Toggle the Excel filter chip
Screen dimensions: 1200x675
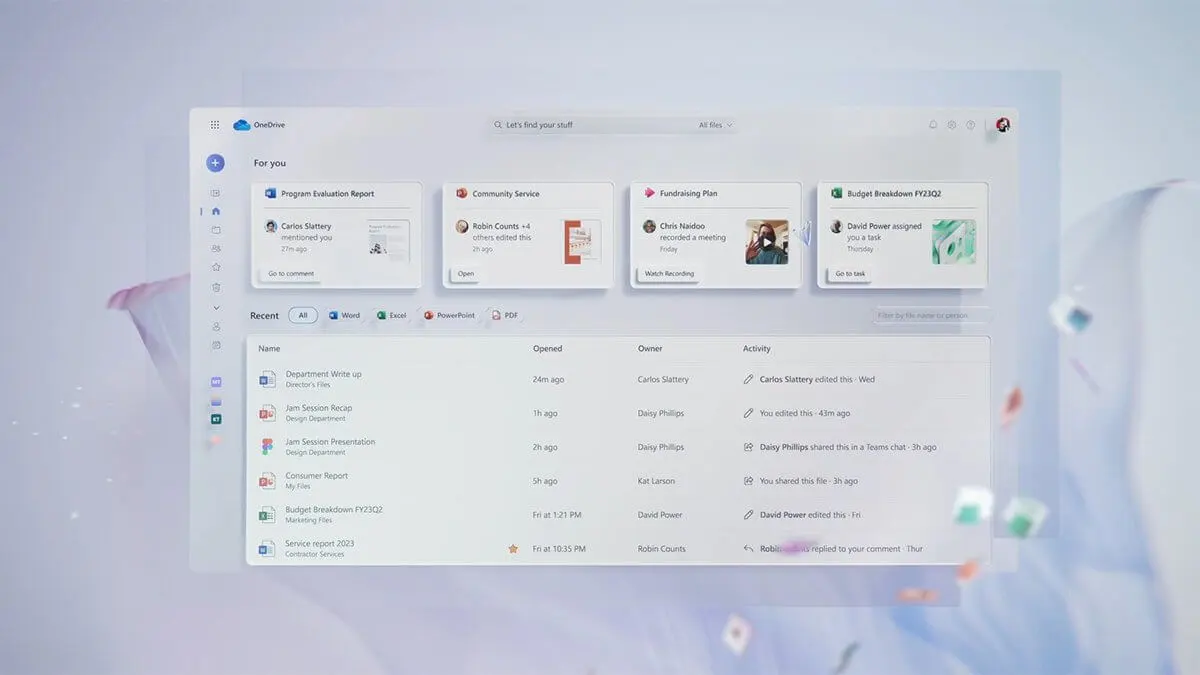(x=390, y=314)
